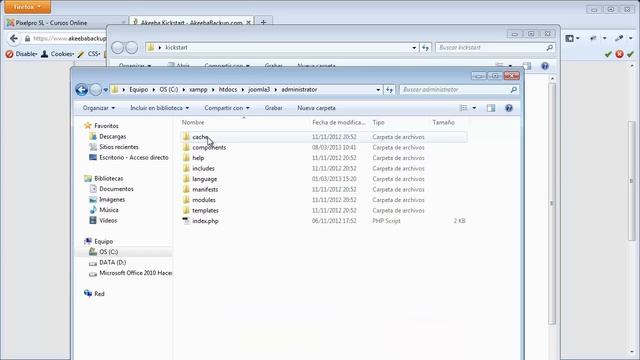Click xampp breadcrumb segment

pyautogui.click(x=198, y=89)
